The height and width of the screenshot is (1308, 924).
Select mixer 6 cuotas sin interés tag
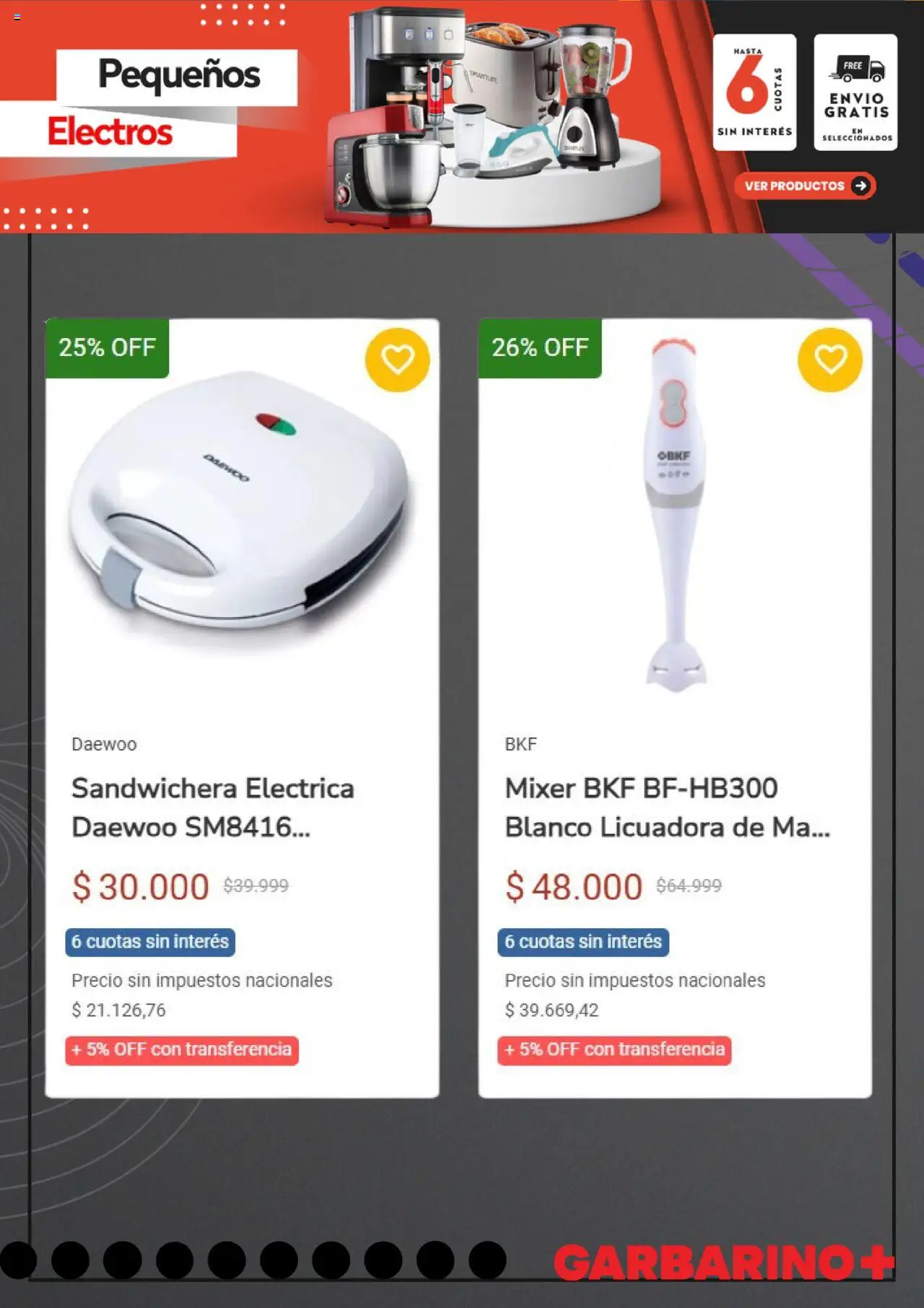583,942
